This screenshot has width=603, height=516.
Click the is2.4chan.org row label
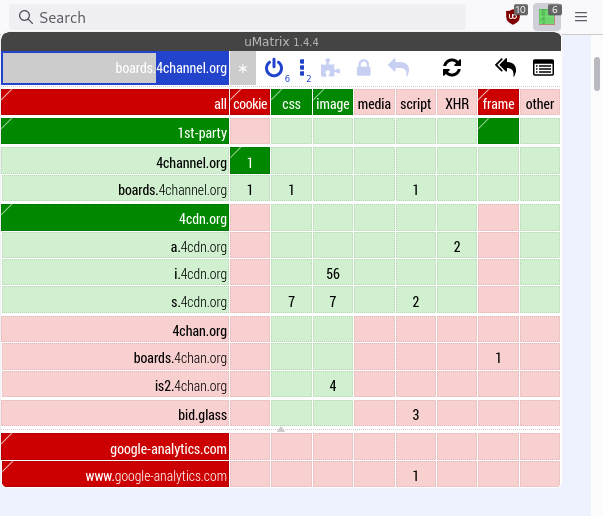click(x=115, y=384)
